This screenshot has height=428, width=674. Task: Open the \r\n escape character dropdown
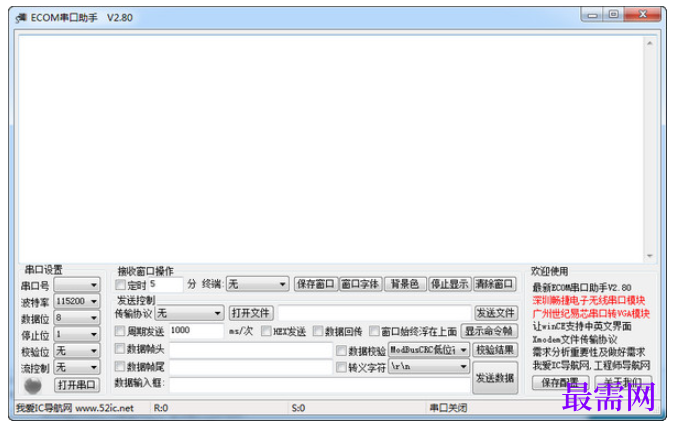click(429, 366)
